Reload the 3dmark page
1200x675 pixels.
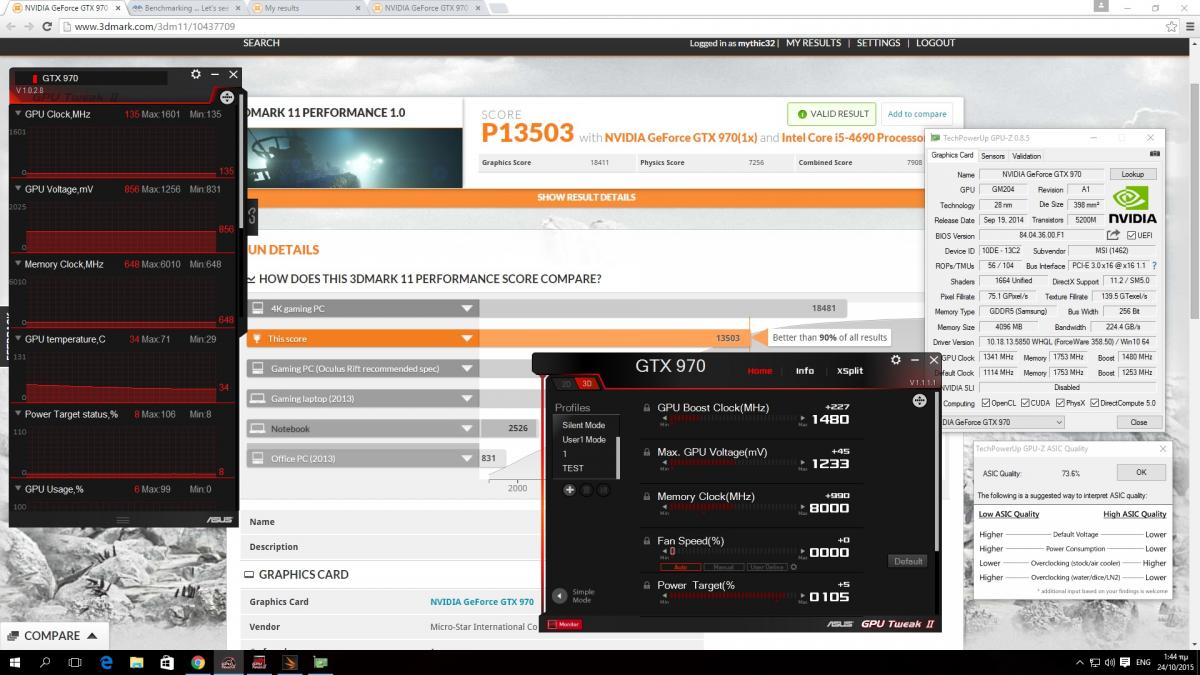point(47,26)
